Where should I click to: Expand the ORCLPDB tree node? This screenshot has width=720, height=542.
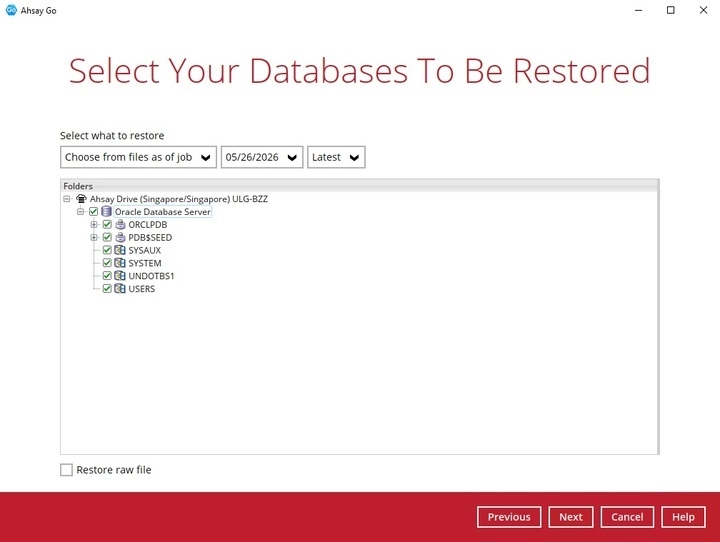point(94,225)
